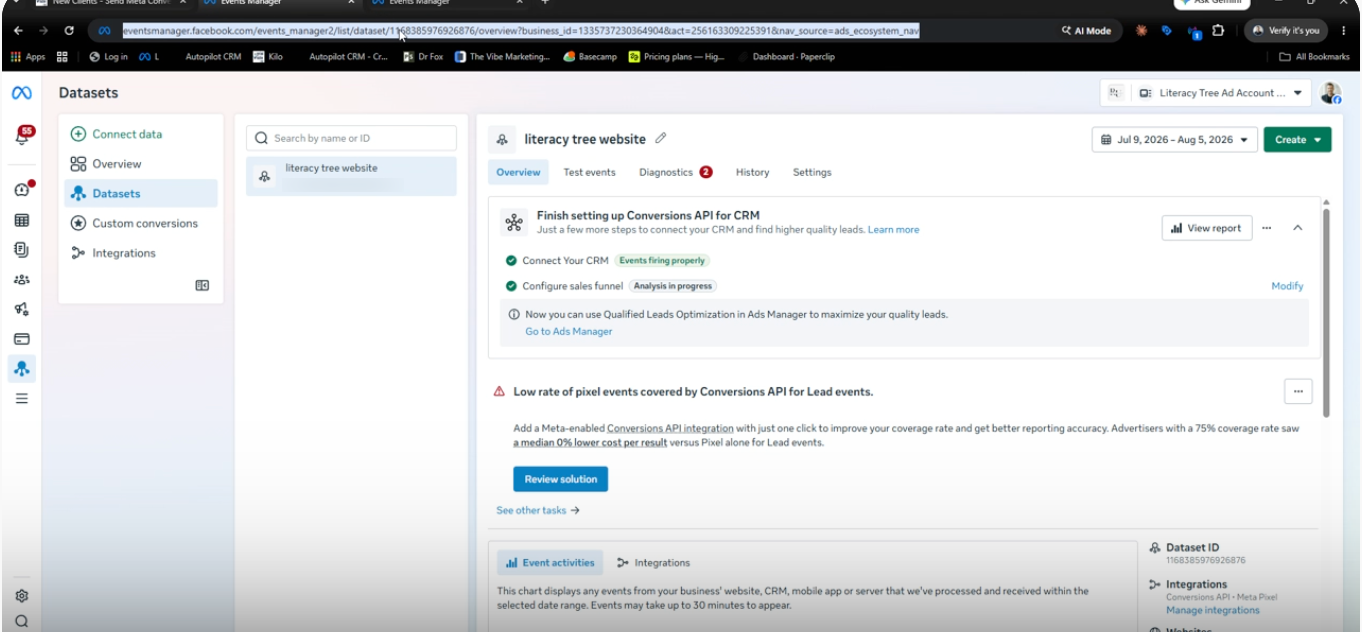
Task: Click the Search by name or ID field
Action: (x=351, y=138)
